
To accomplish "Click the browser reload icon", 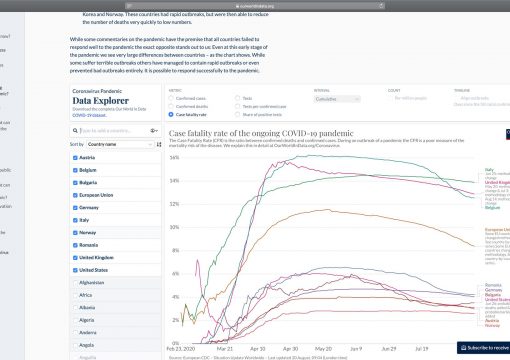I will (x=381, y=6).
